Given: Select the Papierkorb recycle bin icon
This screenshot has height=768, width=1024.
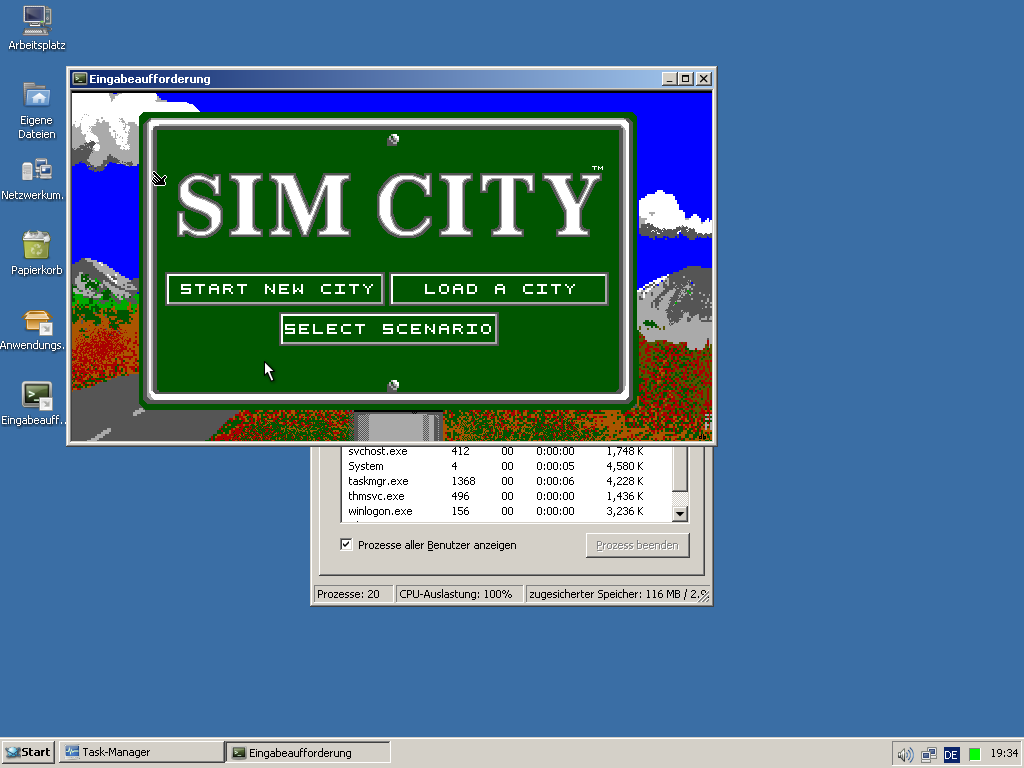Looking at the screenshot, I should tap(37, 253).
